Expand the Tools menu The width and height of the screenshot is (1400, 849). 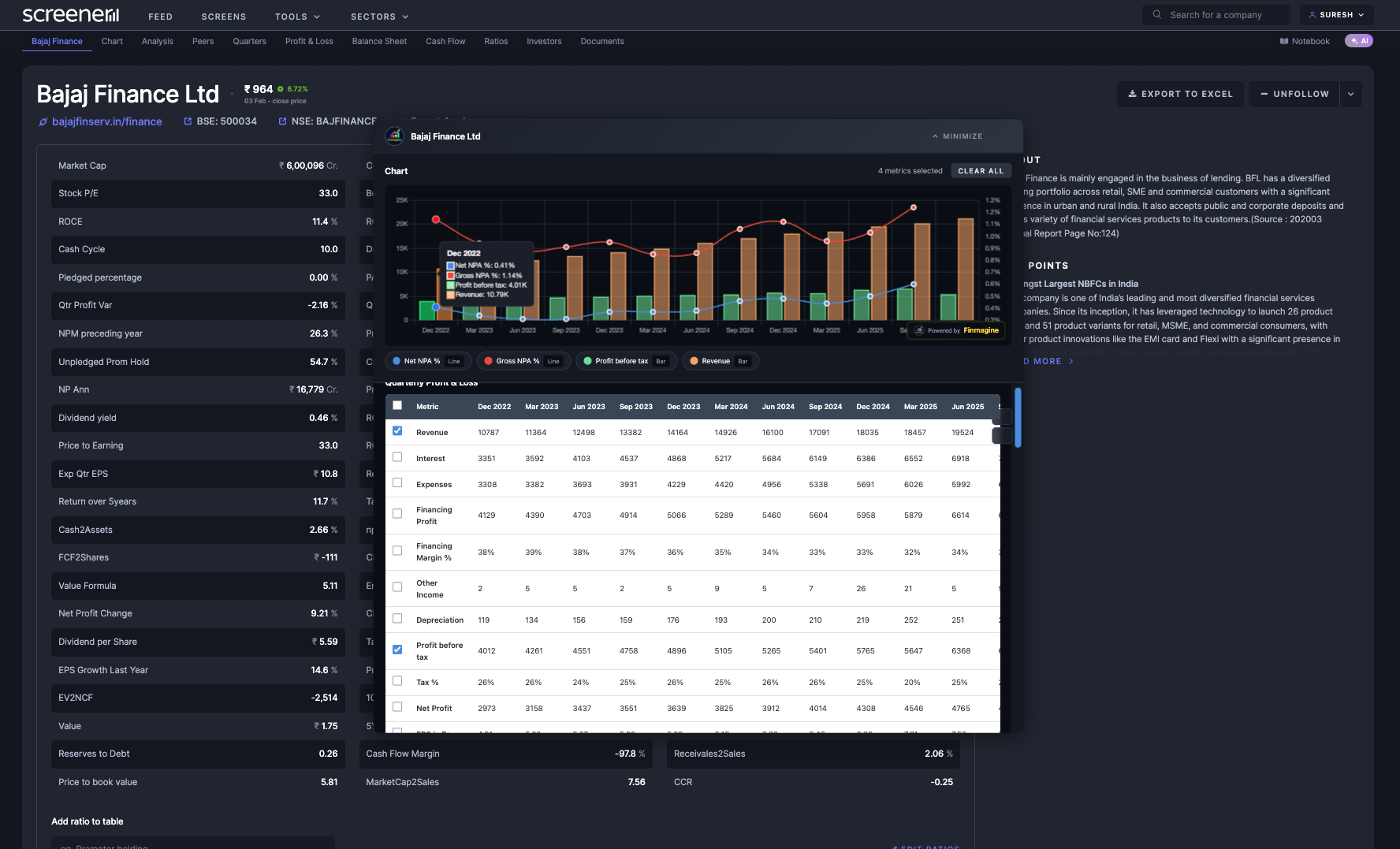297,16
